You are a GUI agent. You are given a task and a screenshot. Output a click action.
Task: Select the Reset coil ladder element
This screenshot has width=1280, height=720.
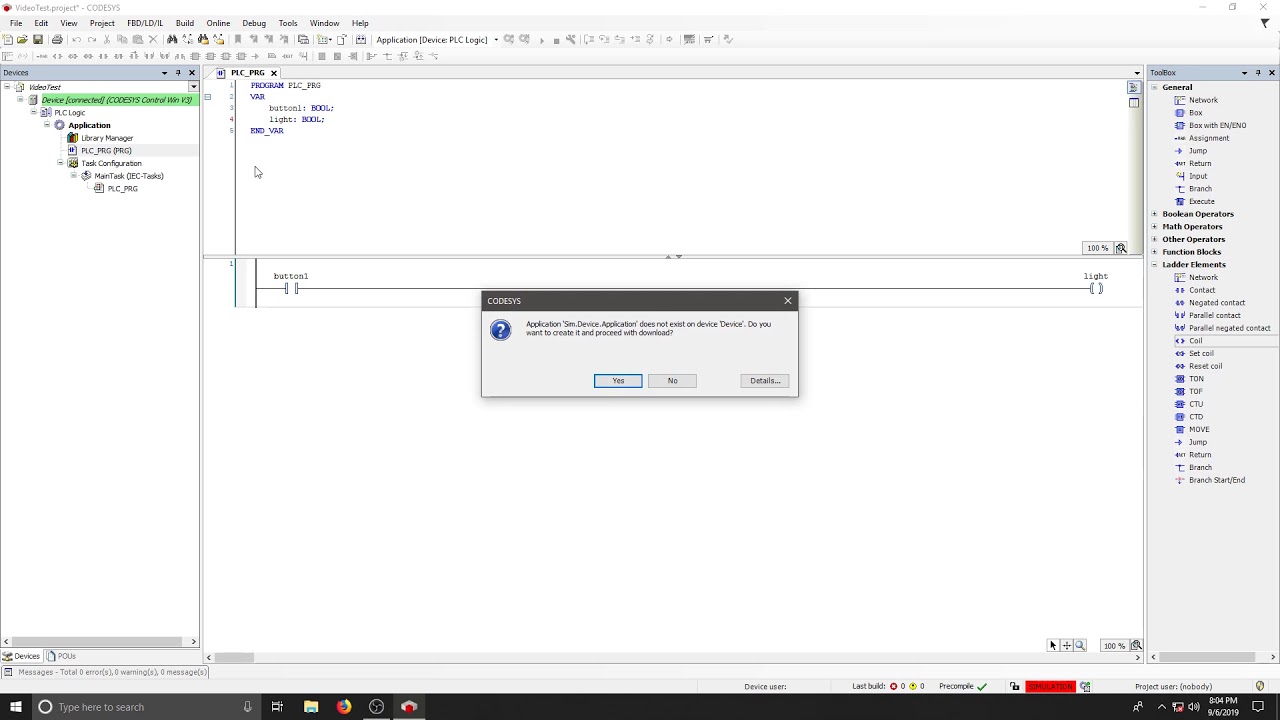(1205, 366)
